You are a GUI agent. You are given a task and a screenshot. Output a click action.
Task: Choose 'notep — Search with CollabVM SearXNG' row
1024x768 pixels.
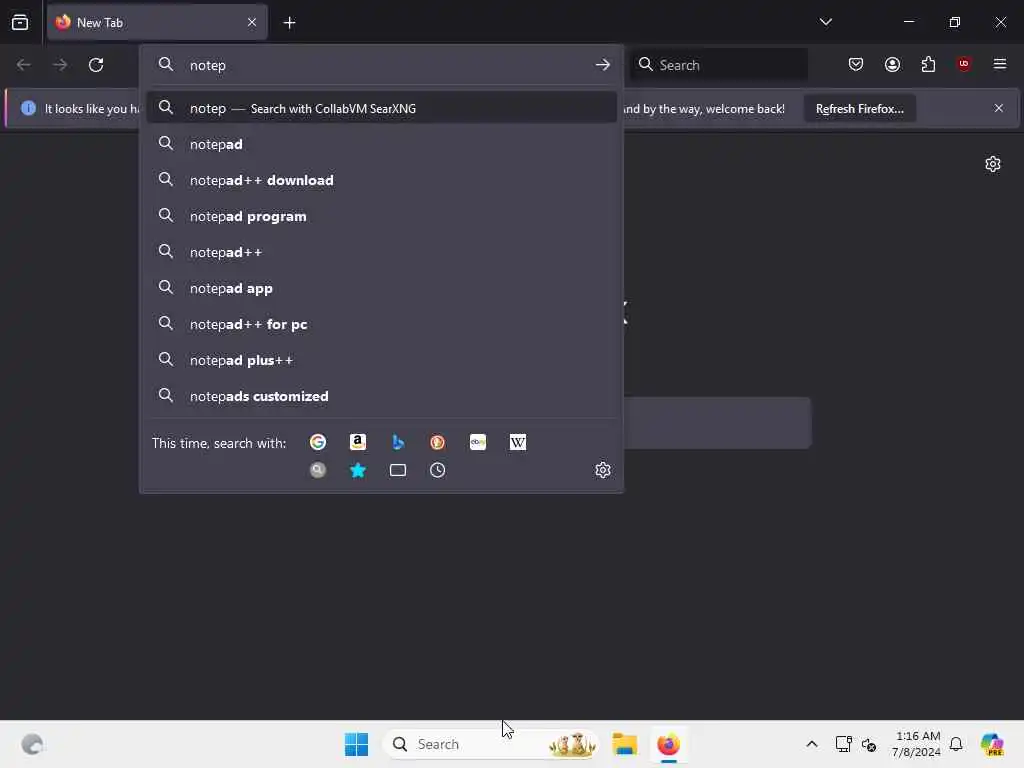[381, 108]
